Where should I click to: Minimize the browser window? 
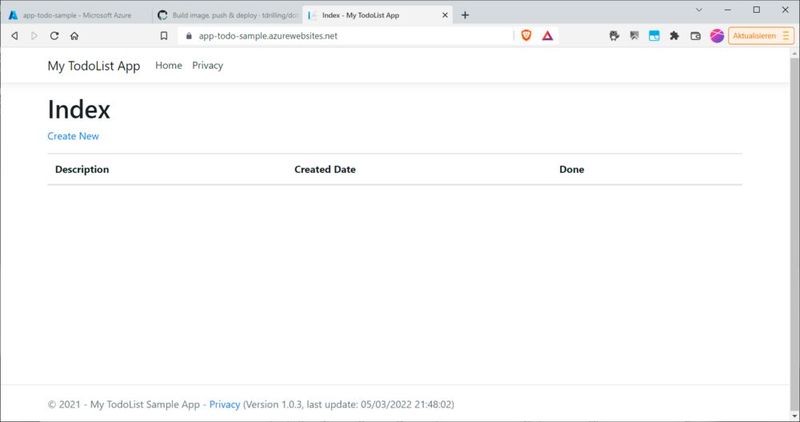click(x=728, y=10)
